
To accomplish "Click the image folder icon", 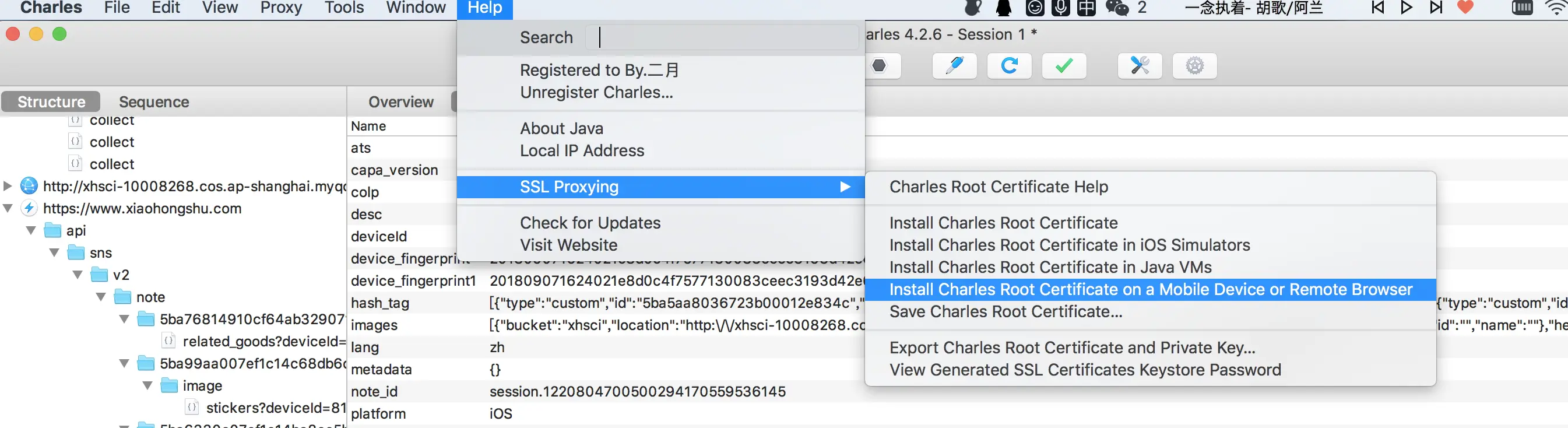I will point(169,385).
